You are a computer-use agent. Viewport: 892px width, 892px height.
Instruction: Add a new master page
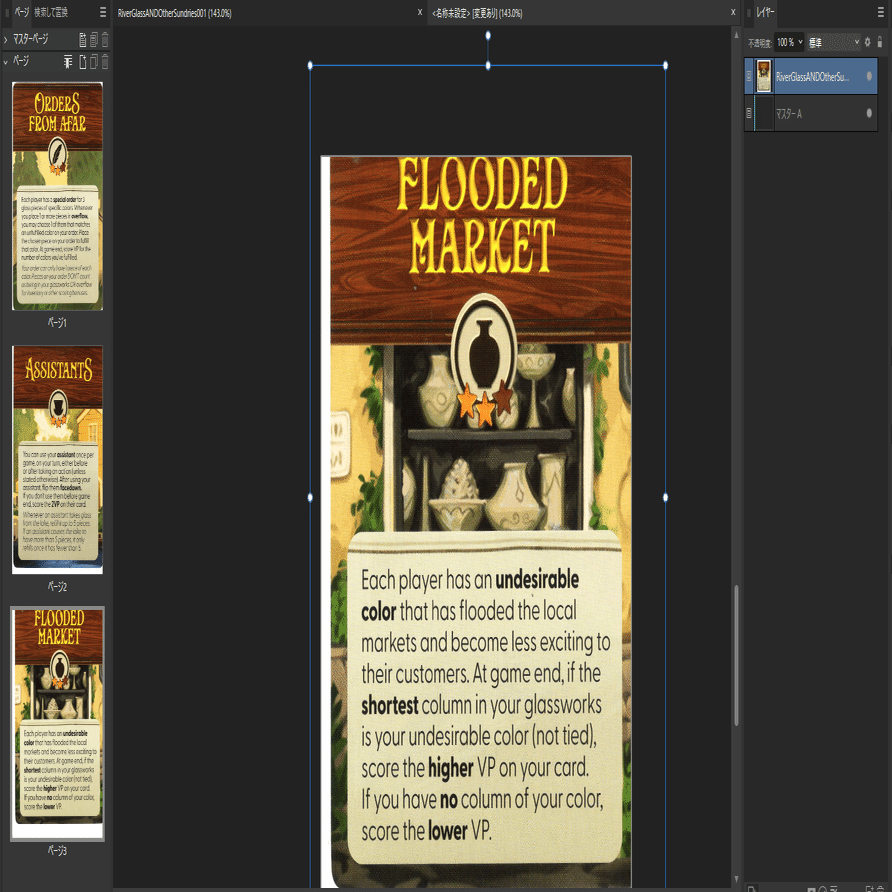click(82, 39)
